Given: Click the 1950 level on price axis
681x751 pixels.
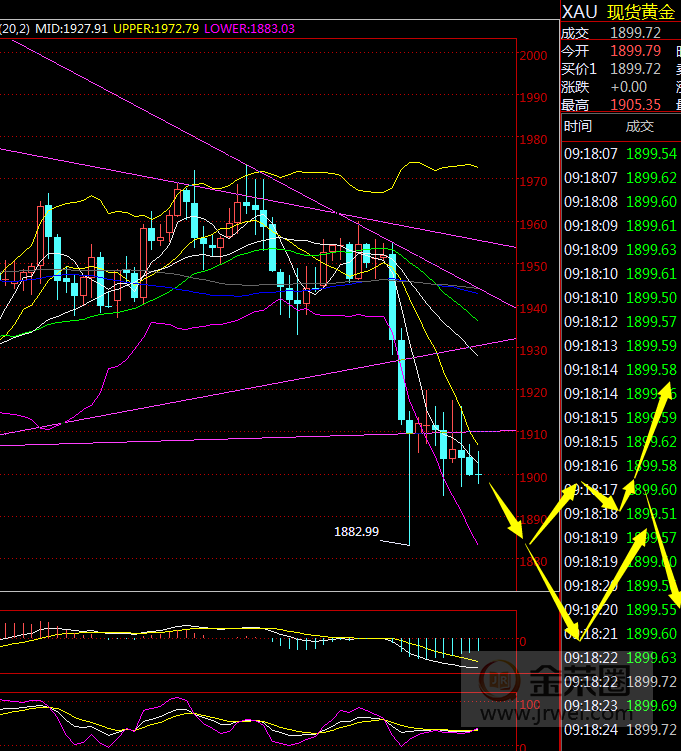Looking at the screenshot, I should tap(533, 267).
